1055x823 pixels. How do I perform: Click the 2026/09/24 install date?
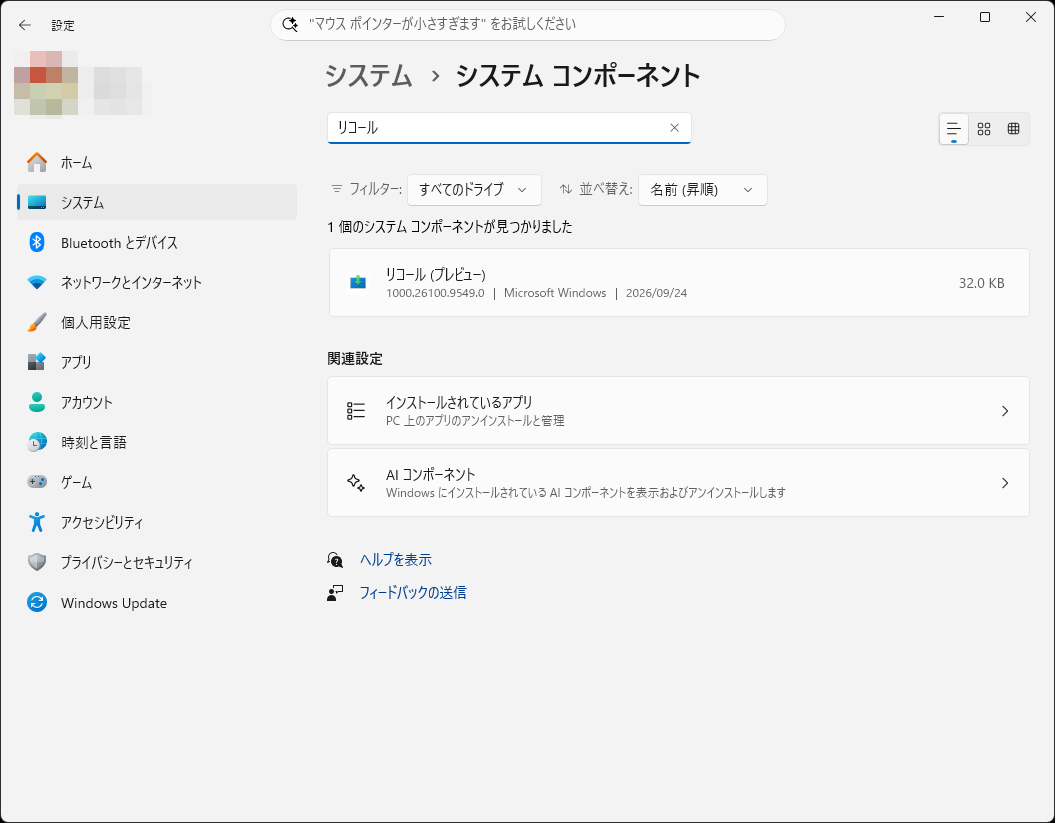[x=656, y=293]
